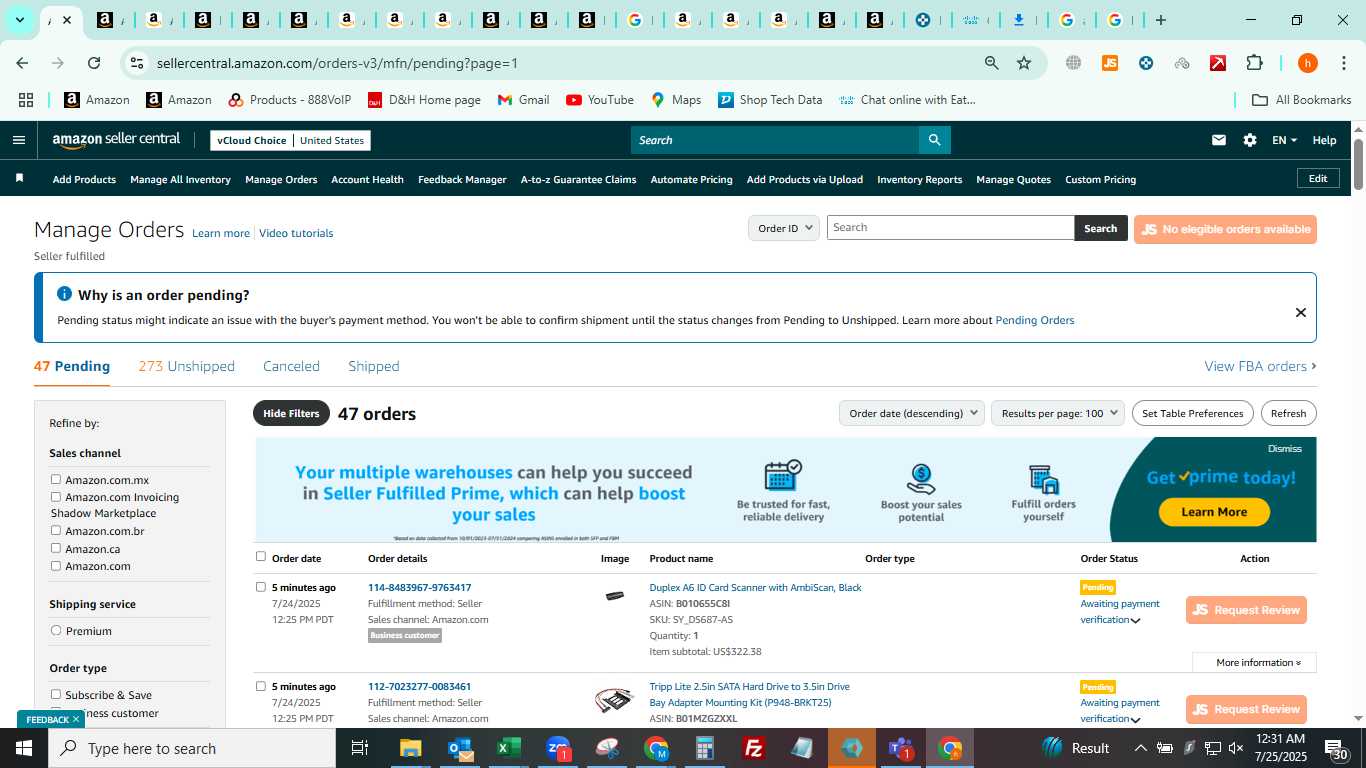Viewport: 1366px width, 768px height.
Task: Open Automate Pricing menu item
Action: (x=691, y=179)
